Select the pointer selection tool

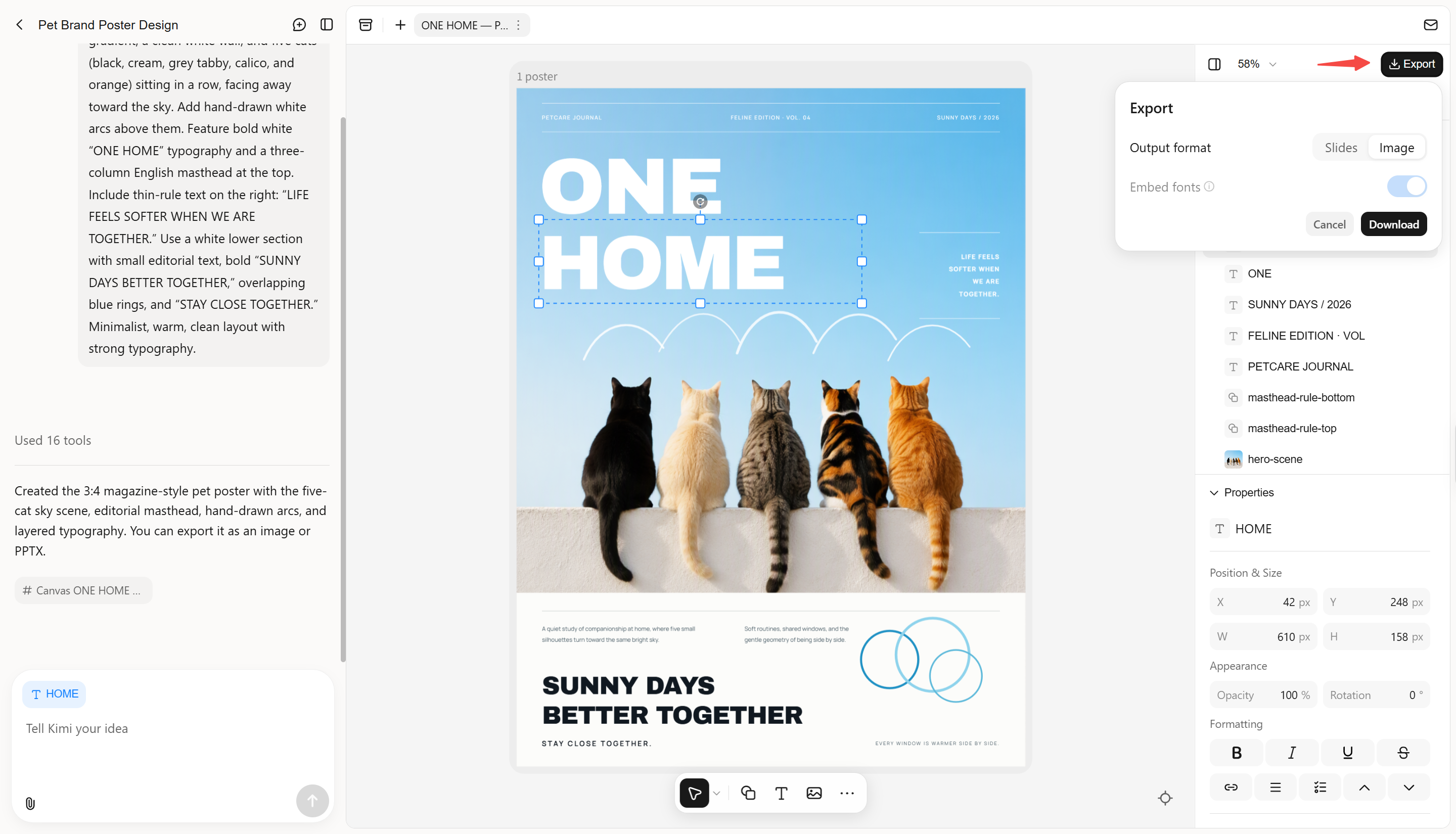[x=694, y=793]
